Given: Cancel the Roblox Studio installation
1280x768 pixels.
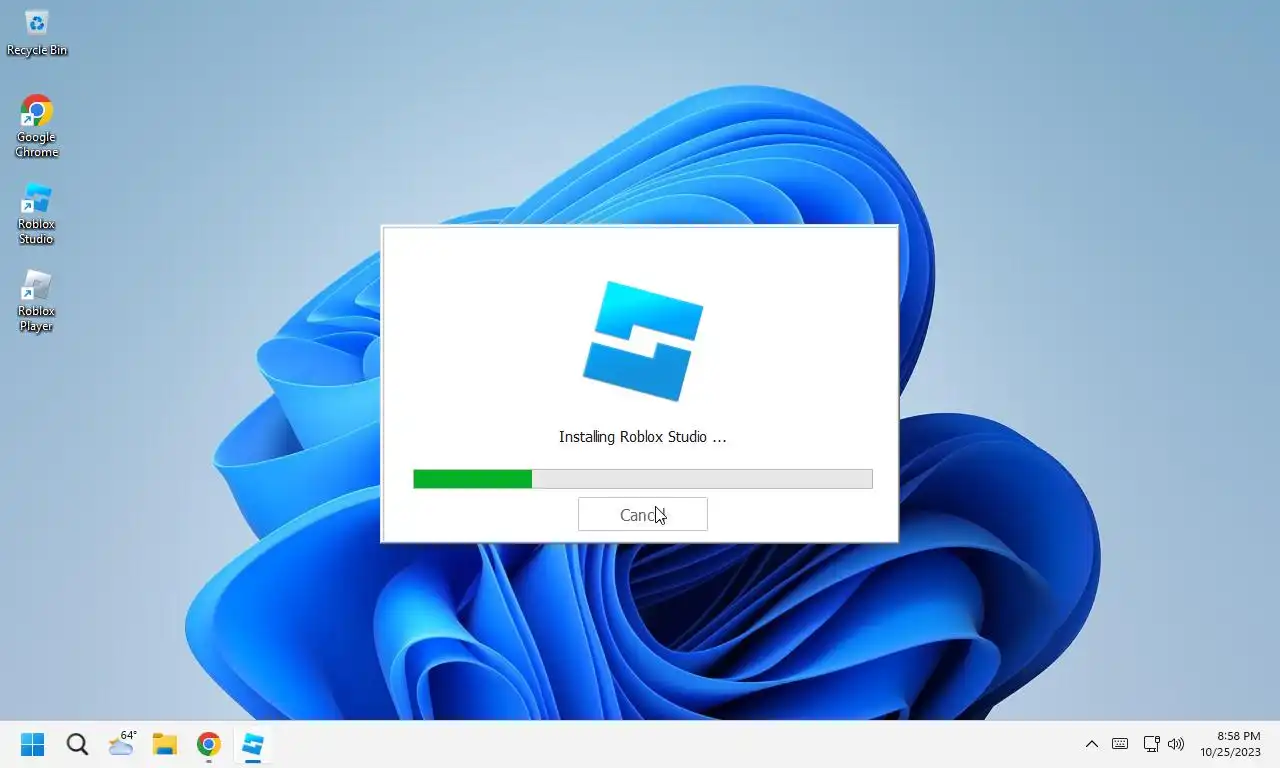Looking at the screenshot, I should pos(642,514).
